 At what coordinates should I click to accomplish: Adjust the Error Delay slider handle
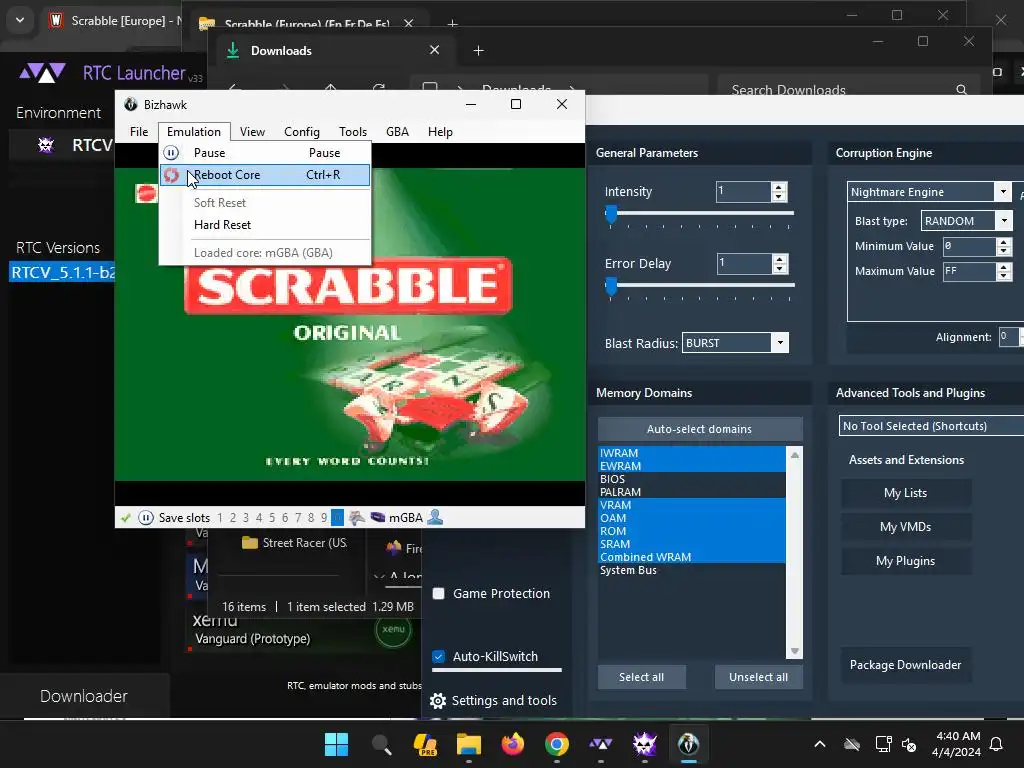click(611, 286)
